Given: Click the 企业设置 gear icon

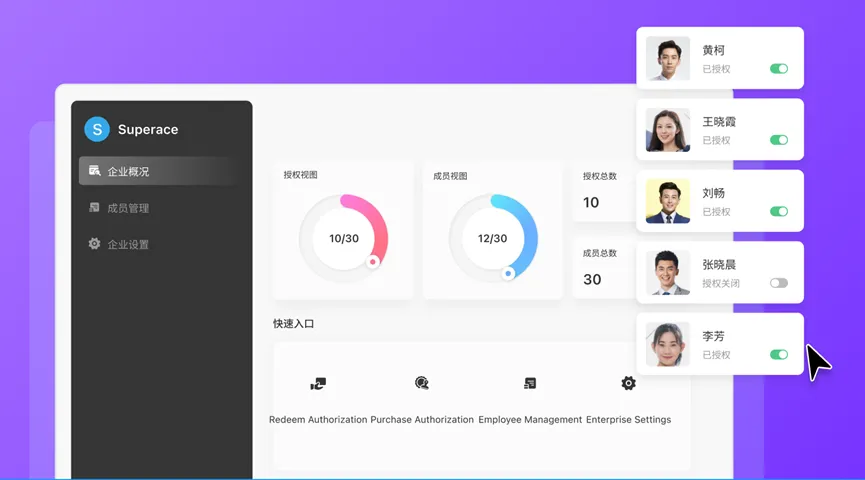Looking at the screenshot, I should click(x=94, y=243).
